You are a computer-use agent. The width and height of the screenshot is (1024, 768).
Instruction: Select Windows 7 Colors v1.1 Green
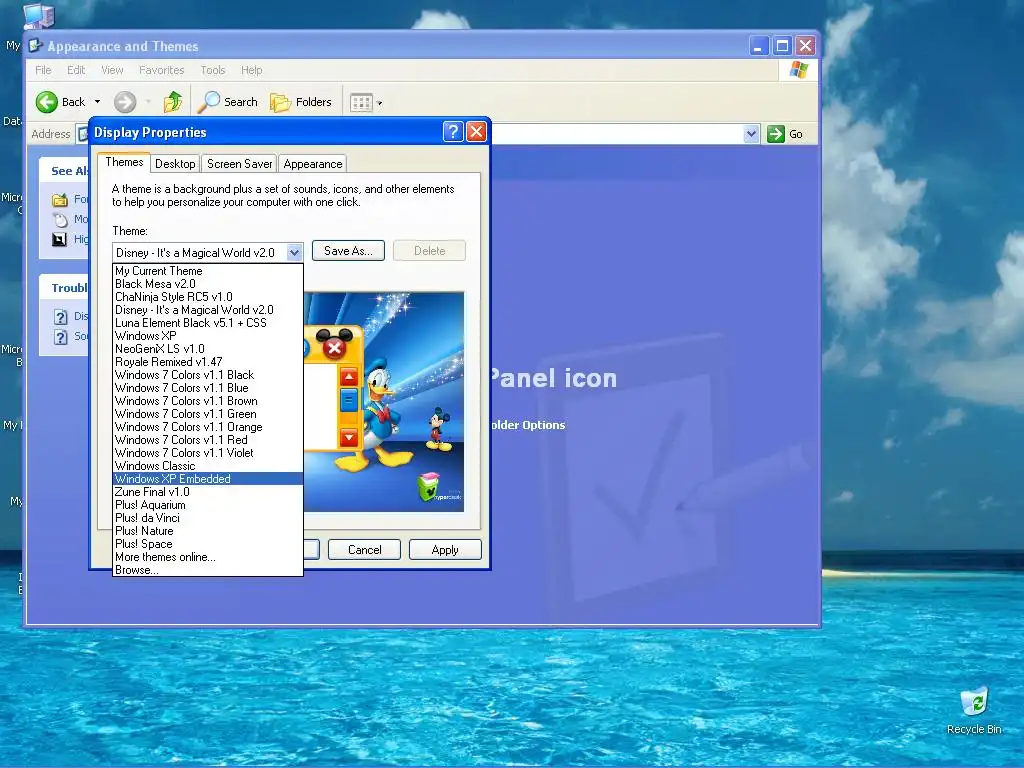point(208,414)
